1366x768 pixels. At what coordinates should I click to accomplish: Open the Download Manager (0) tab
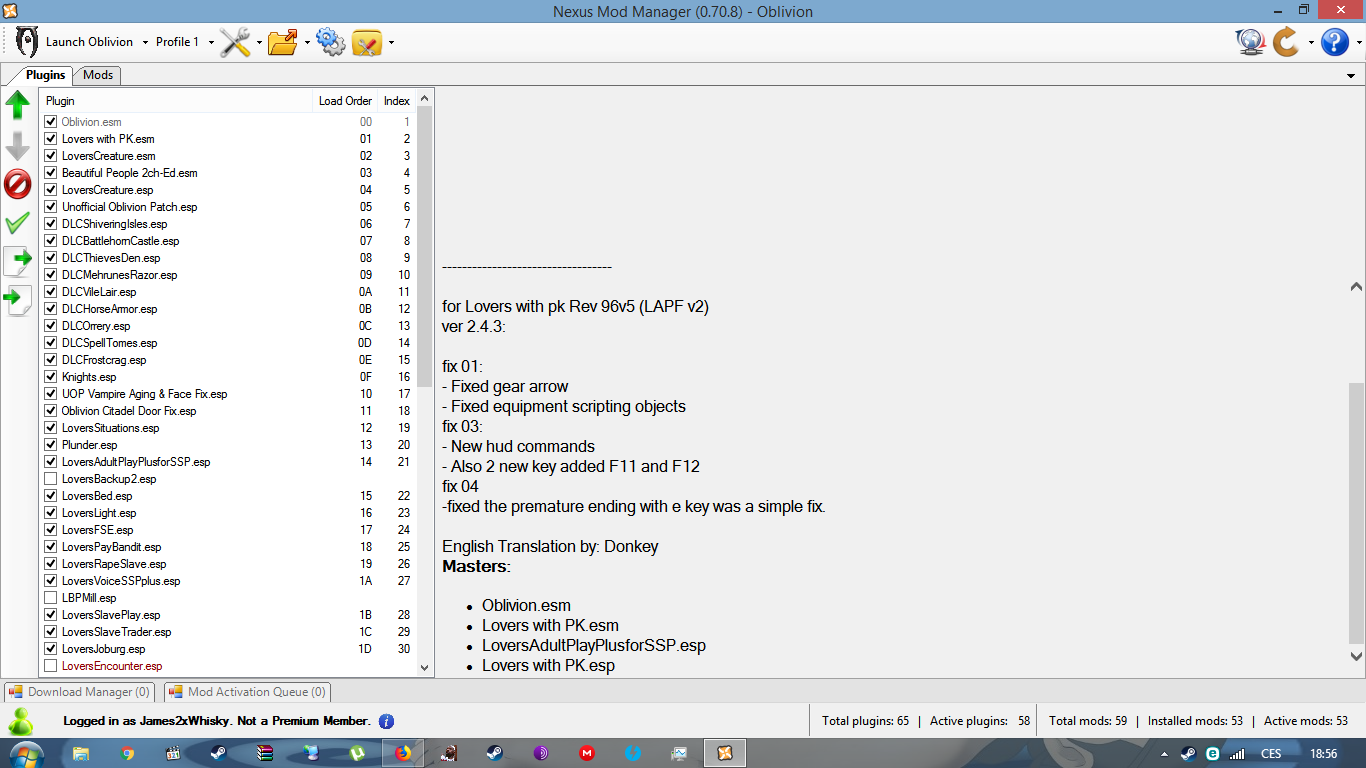click(80, 692)
